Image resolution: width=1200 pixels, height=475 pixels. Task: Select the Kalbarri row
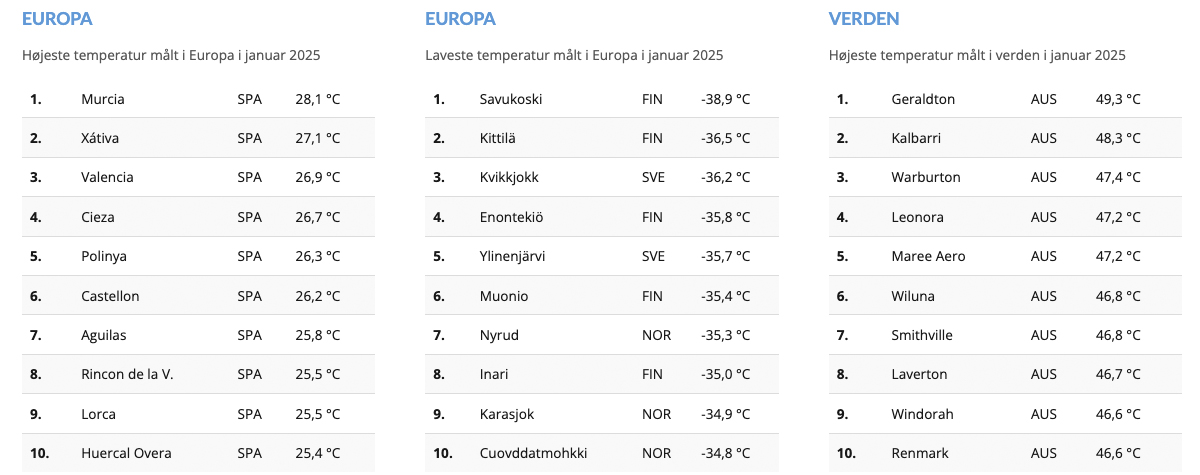(1005, 138)
